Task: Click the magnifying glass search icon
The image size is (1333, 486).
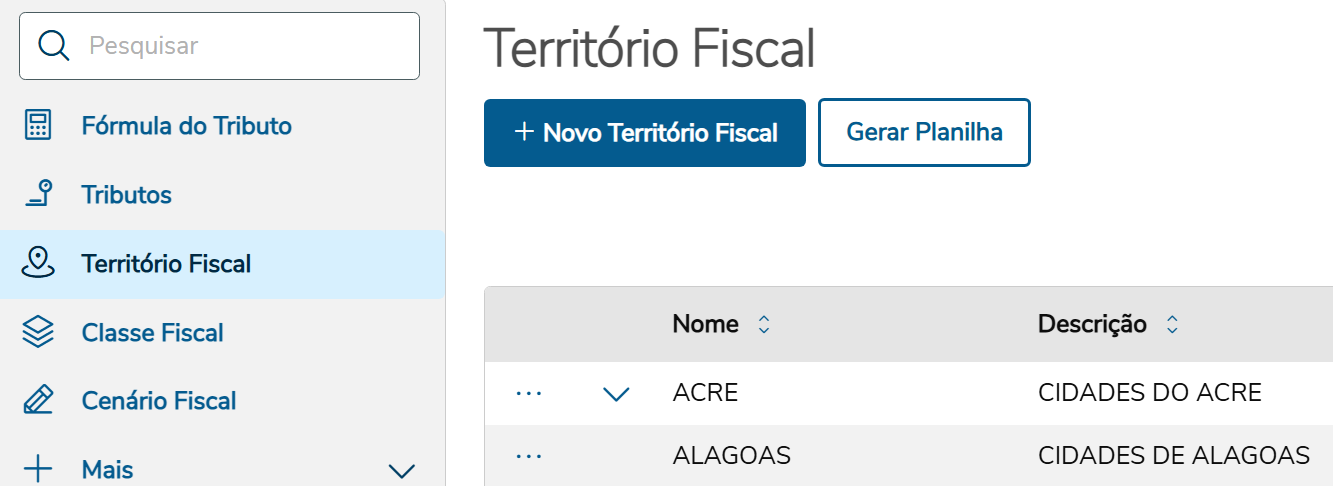Action: (x=53, y=46)
